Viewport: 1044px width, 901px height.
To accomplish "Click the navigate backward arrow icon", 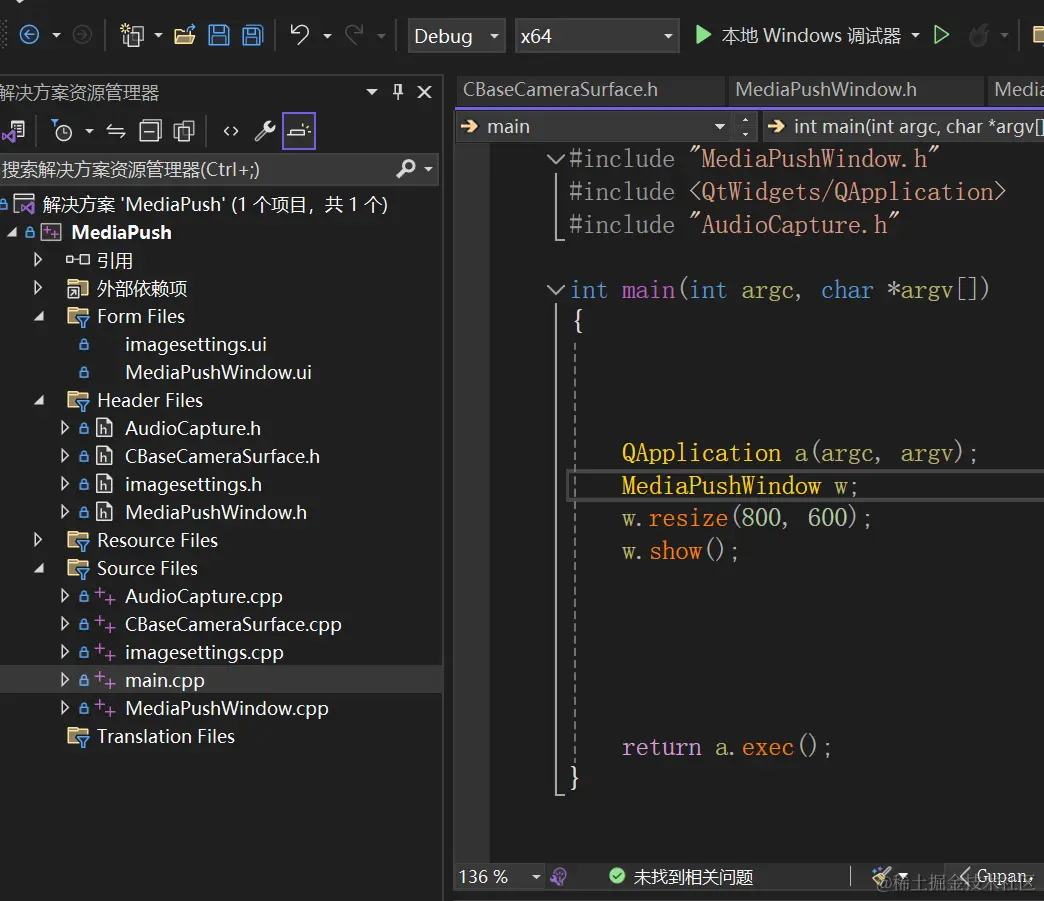I will (29, 35).
